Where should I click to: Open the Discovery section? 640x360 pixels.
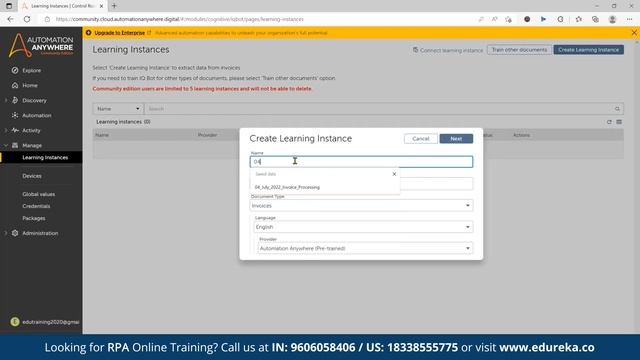pos(34,100)
